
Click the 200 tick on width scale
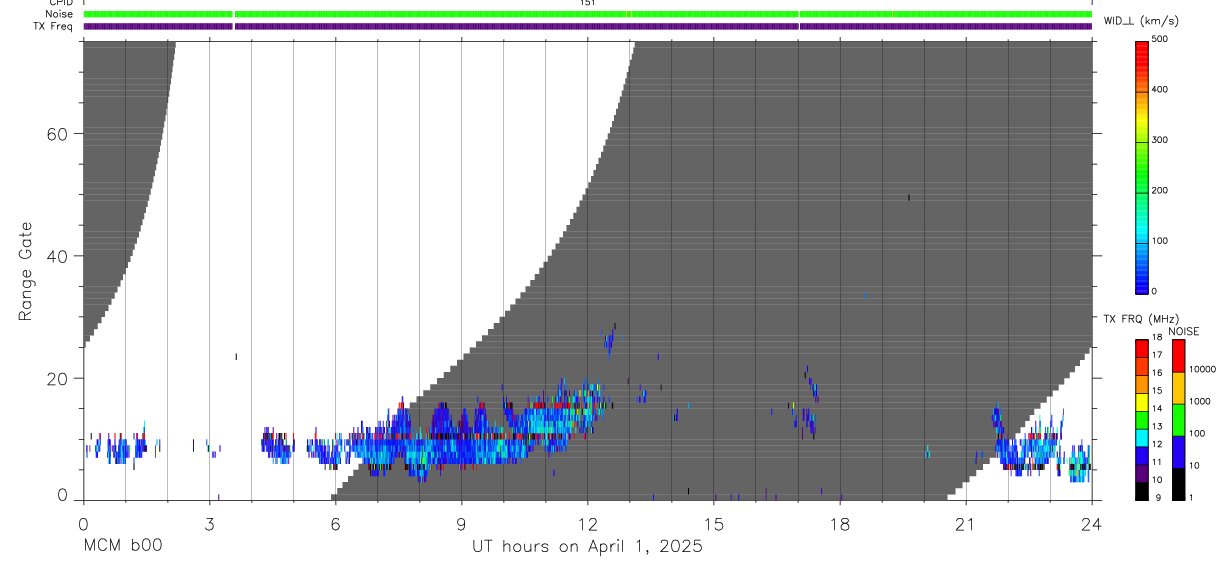click(1162, 190)
